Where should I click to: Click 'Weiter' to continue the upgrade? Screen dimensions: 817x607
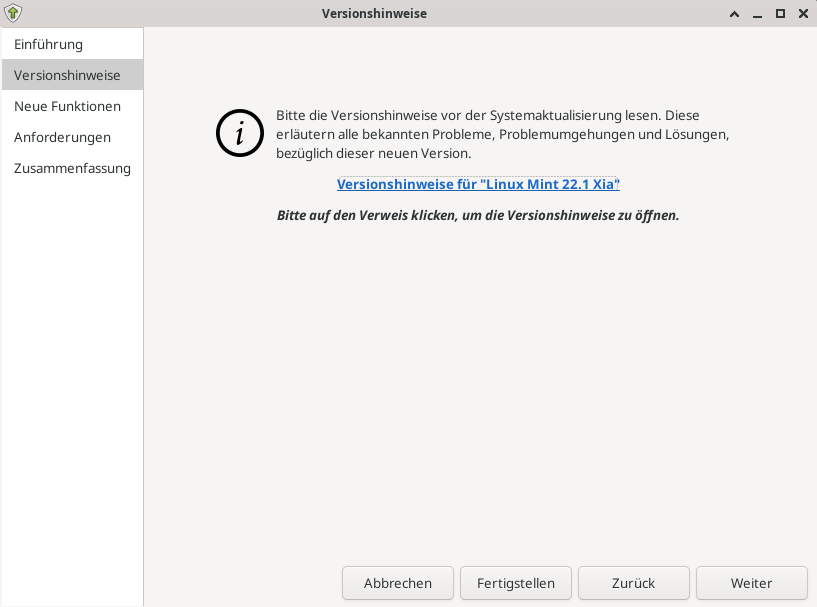751,583
